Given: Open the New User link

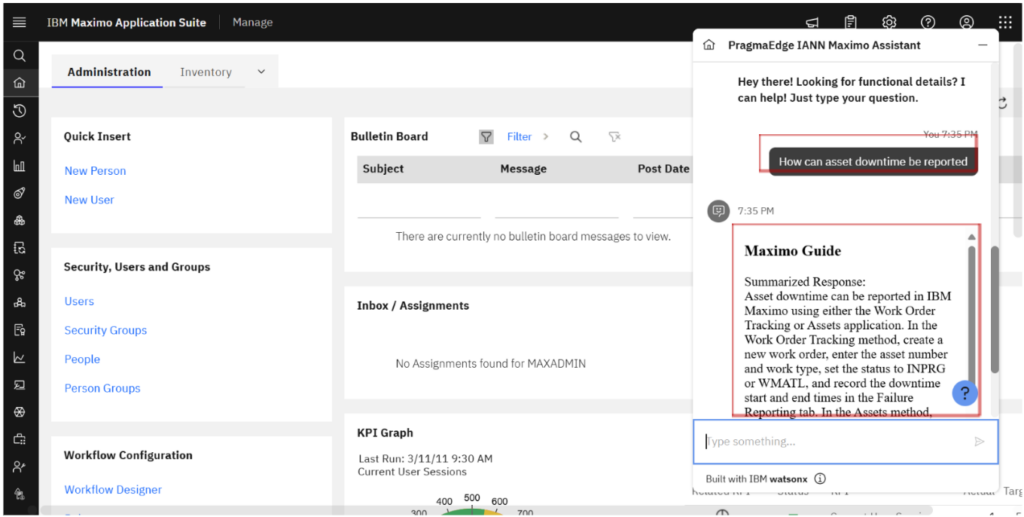Looking at the screenshot, I should coord(89,200).
